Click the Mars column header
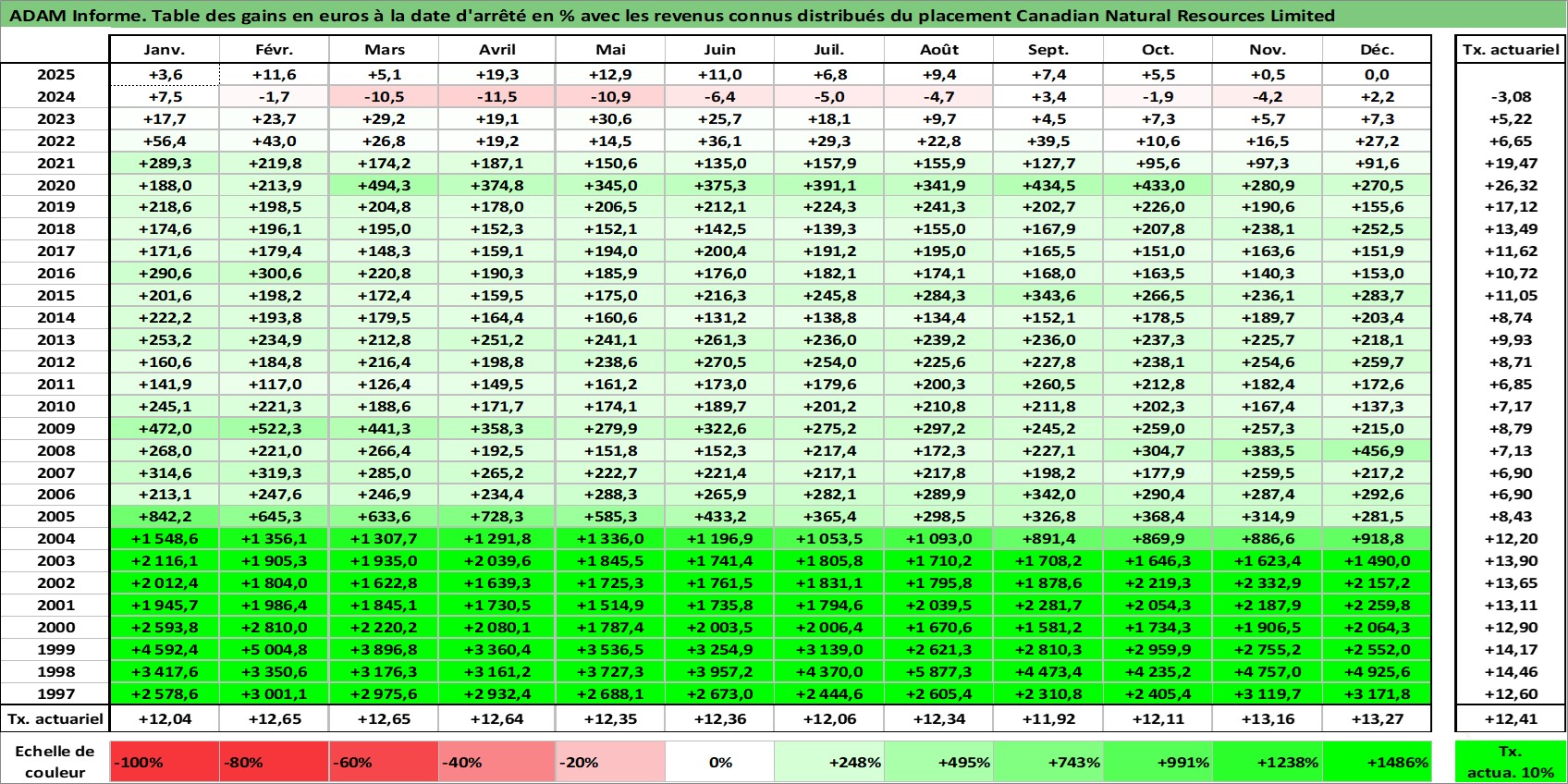 (x=384, y=50)
